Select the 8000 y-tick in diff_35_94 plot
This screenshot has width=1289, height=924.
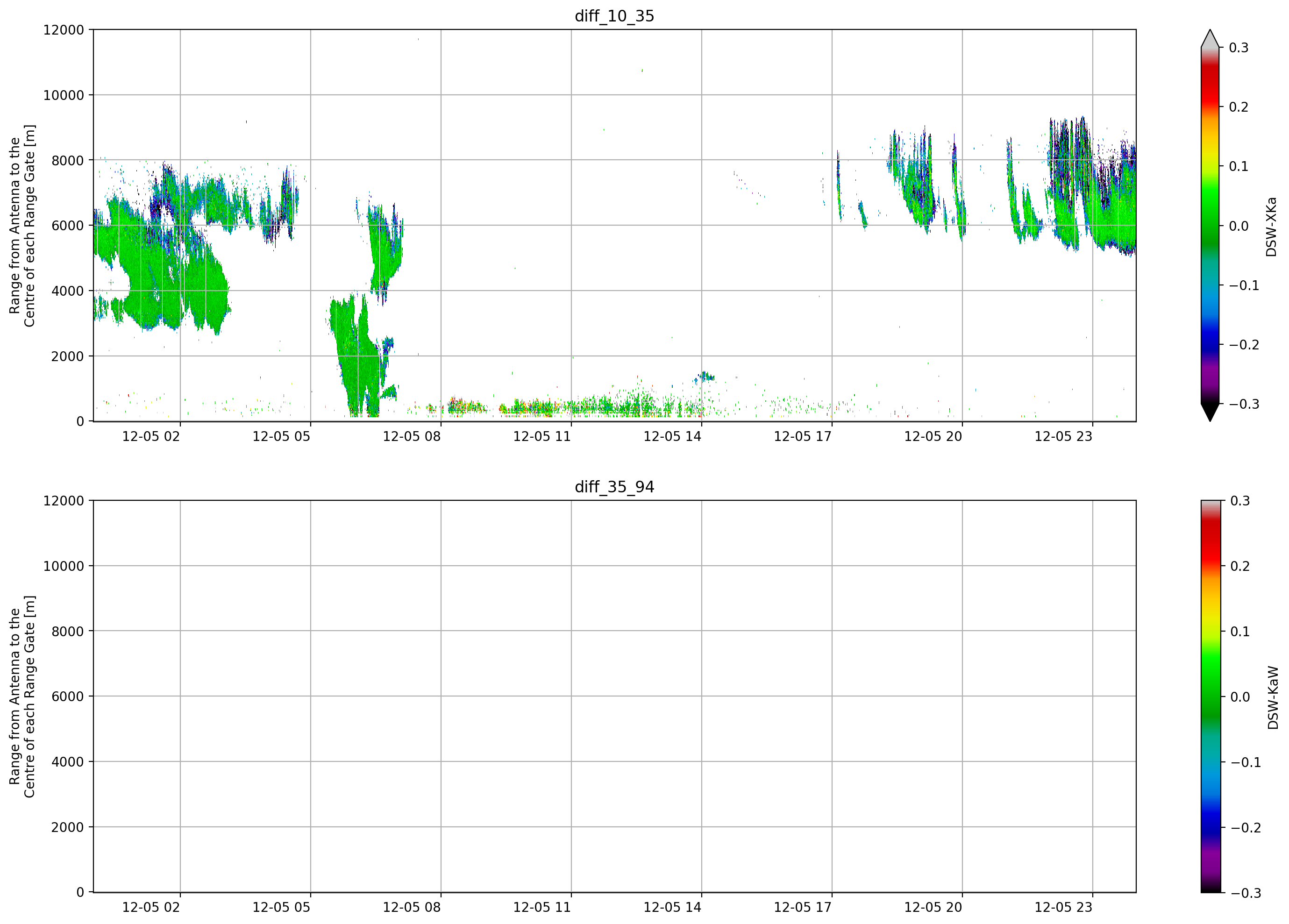tap(68, 632)
